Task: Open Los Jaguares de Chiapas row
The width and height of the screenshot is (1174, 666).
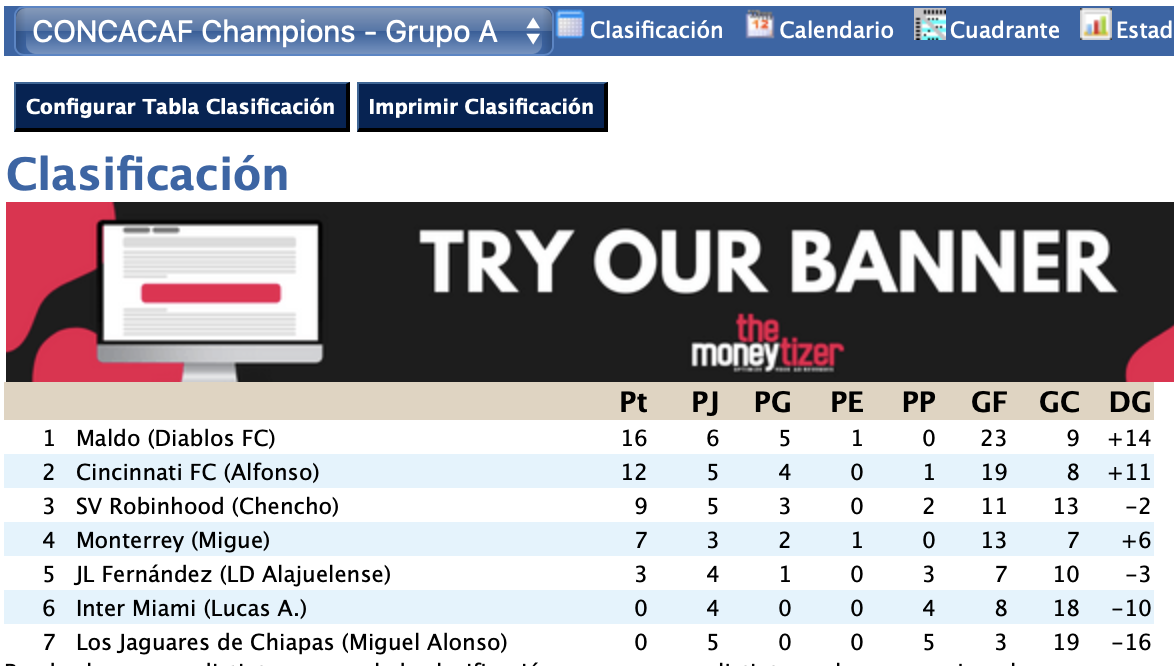Action: click(291, 642)
